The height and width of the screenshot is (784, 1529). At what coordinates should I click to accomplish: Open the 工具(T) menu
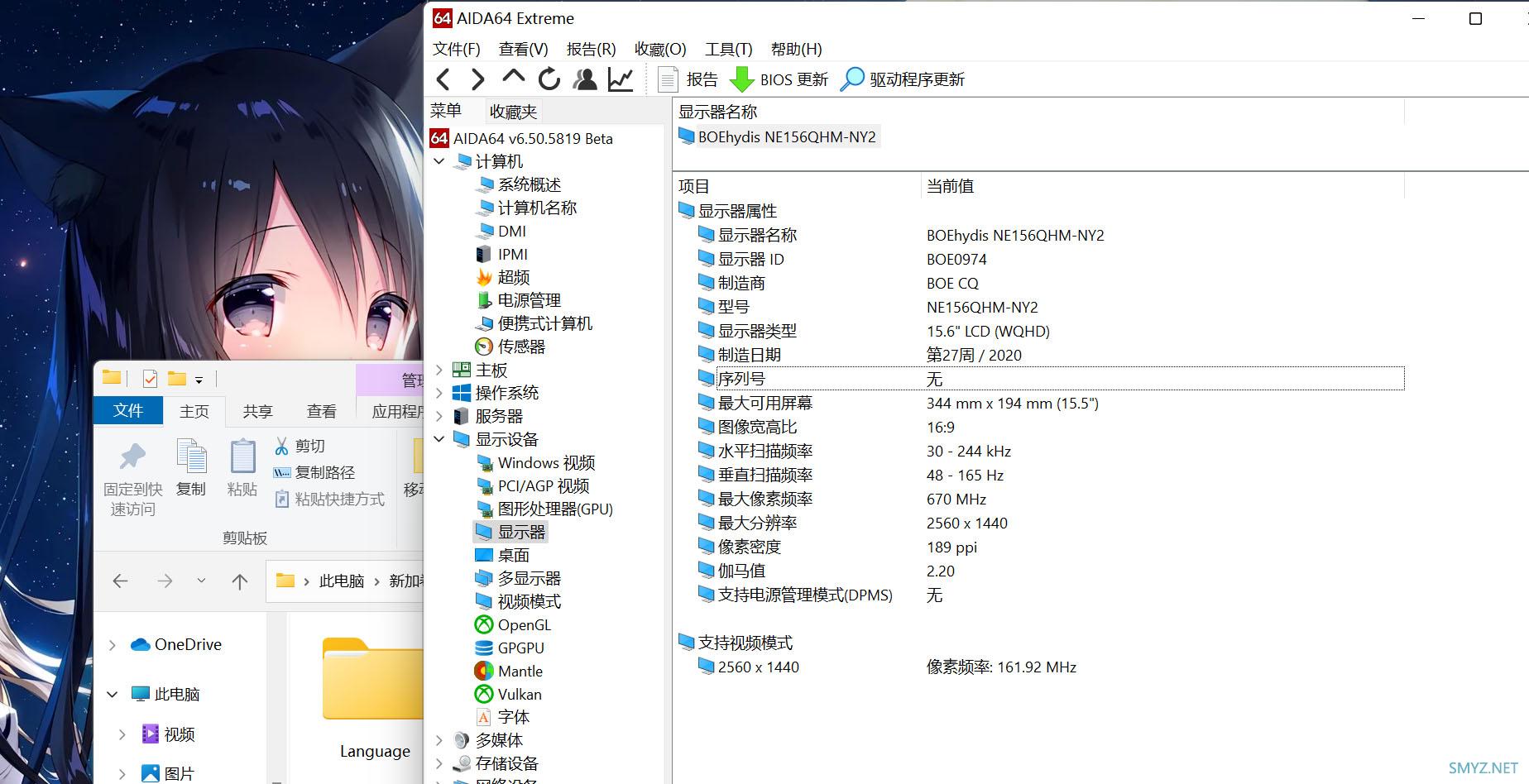729,49
